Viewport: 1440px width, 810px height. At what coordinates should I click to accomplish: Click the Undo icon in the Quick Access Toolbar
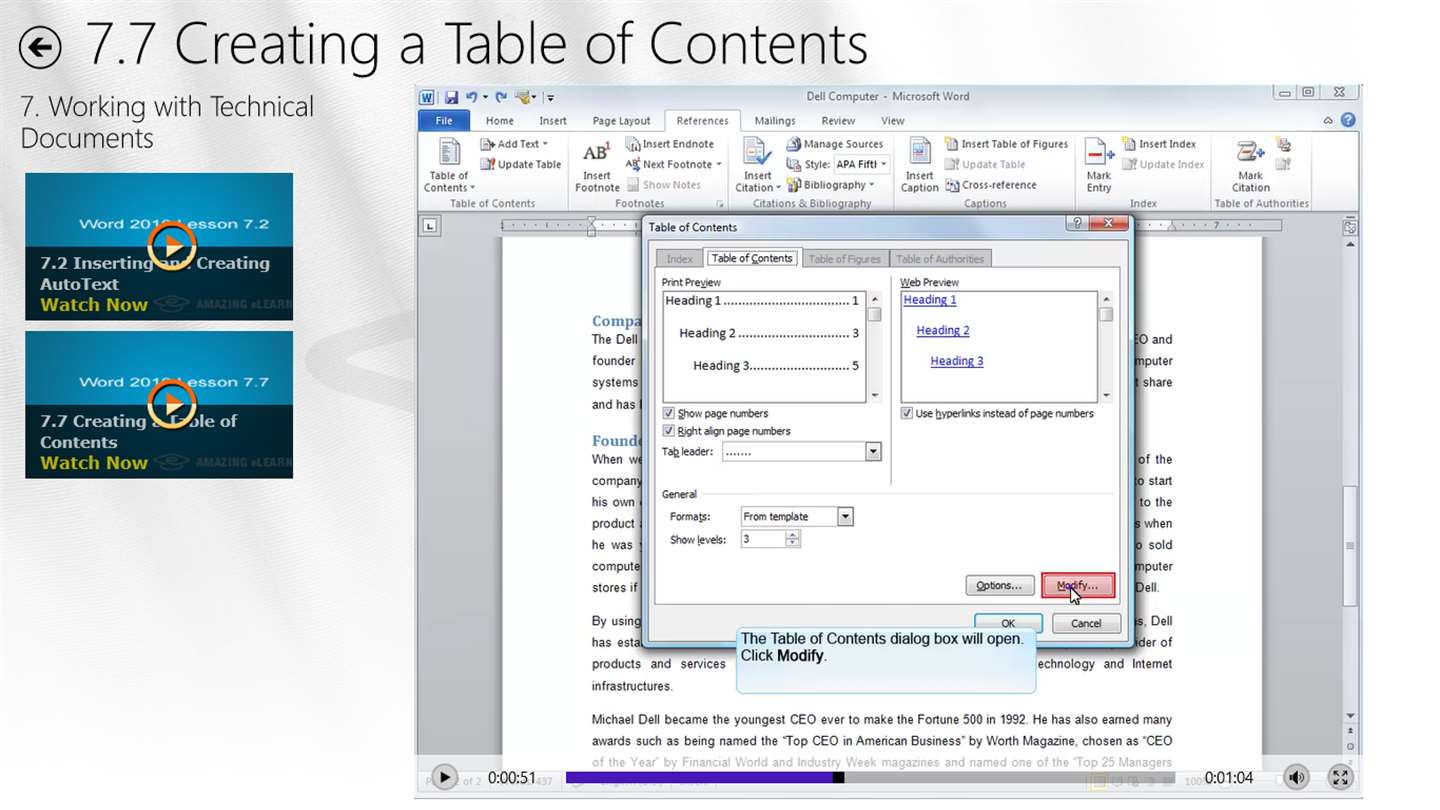point(471,97)
